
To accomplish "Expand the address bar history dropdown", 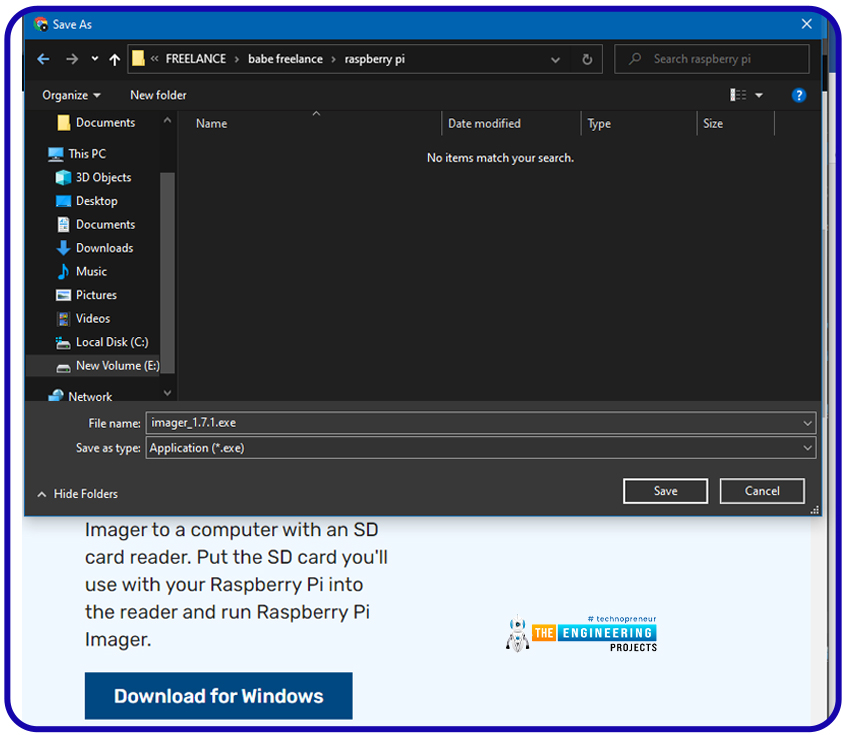I will (x=555, y=59).
